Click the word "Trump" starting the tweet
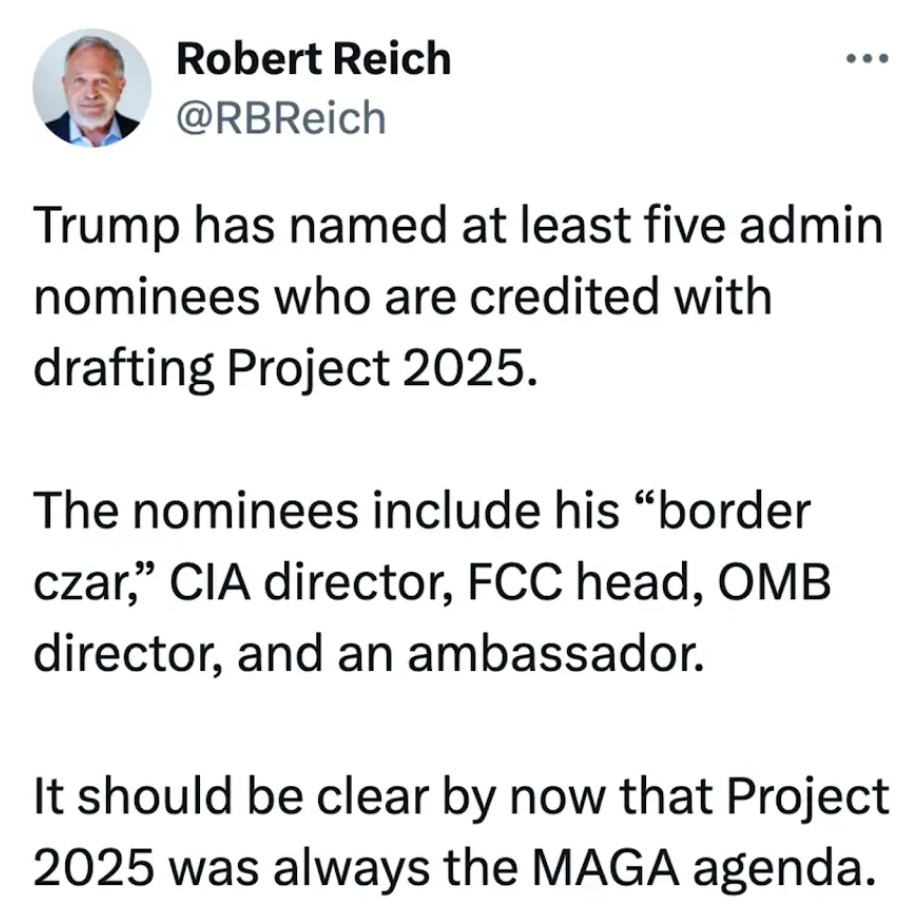Screen dimensions: 920x918 pyautogui.click(x=107, y=228)
